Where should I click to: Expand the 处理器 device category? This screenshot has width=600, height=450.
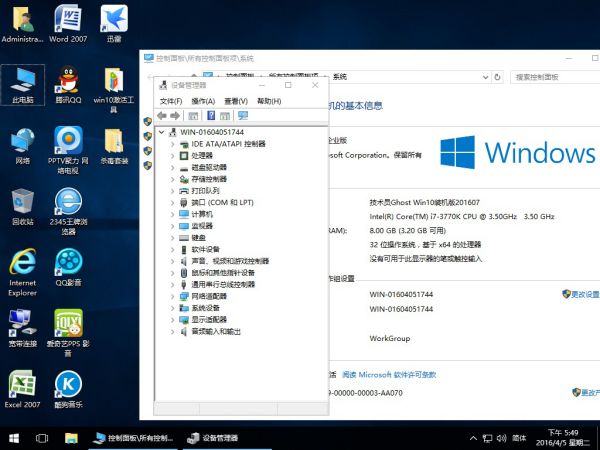172,155
